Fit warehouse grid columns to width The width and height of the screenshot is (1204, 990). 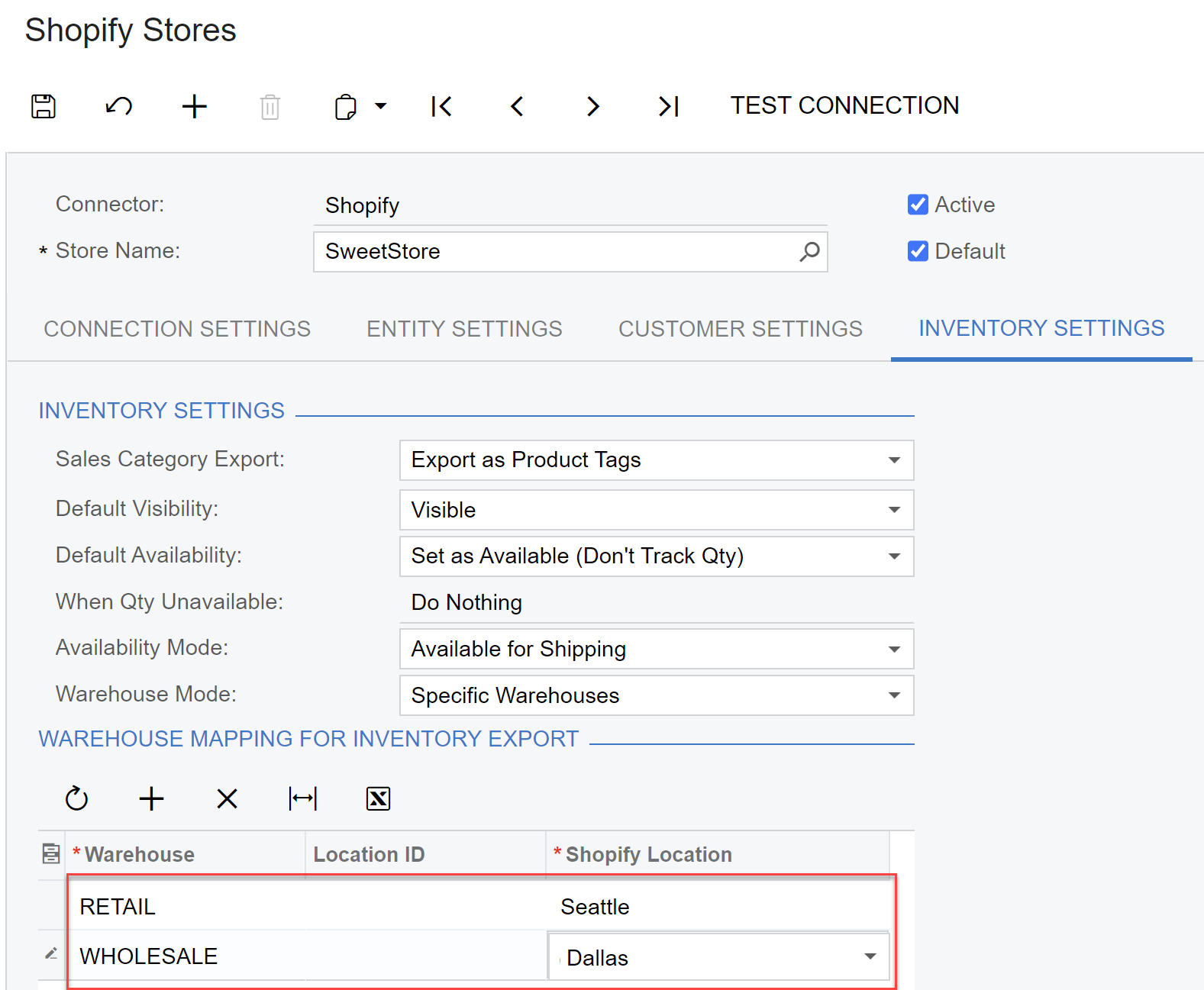tap(303, 798)
